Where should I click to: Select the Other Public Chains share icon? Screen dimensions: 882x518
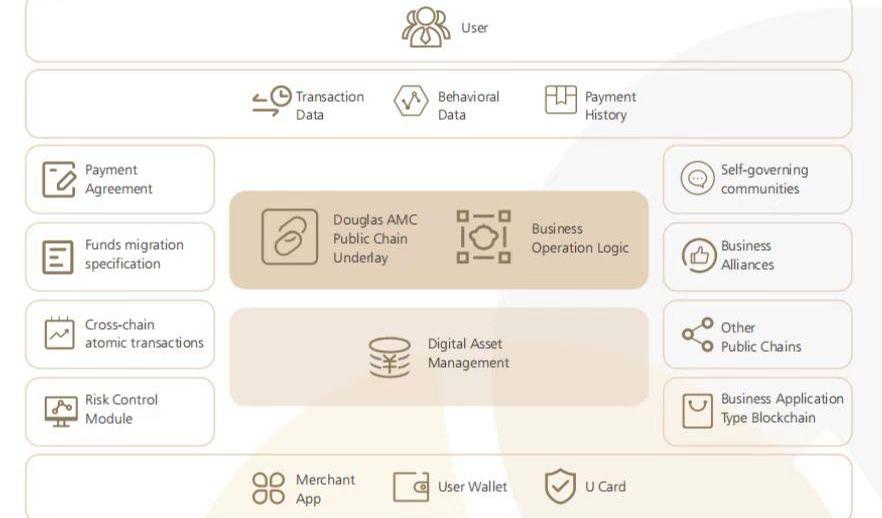(x=697, y=335)
